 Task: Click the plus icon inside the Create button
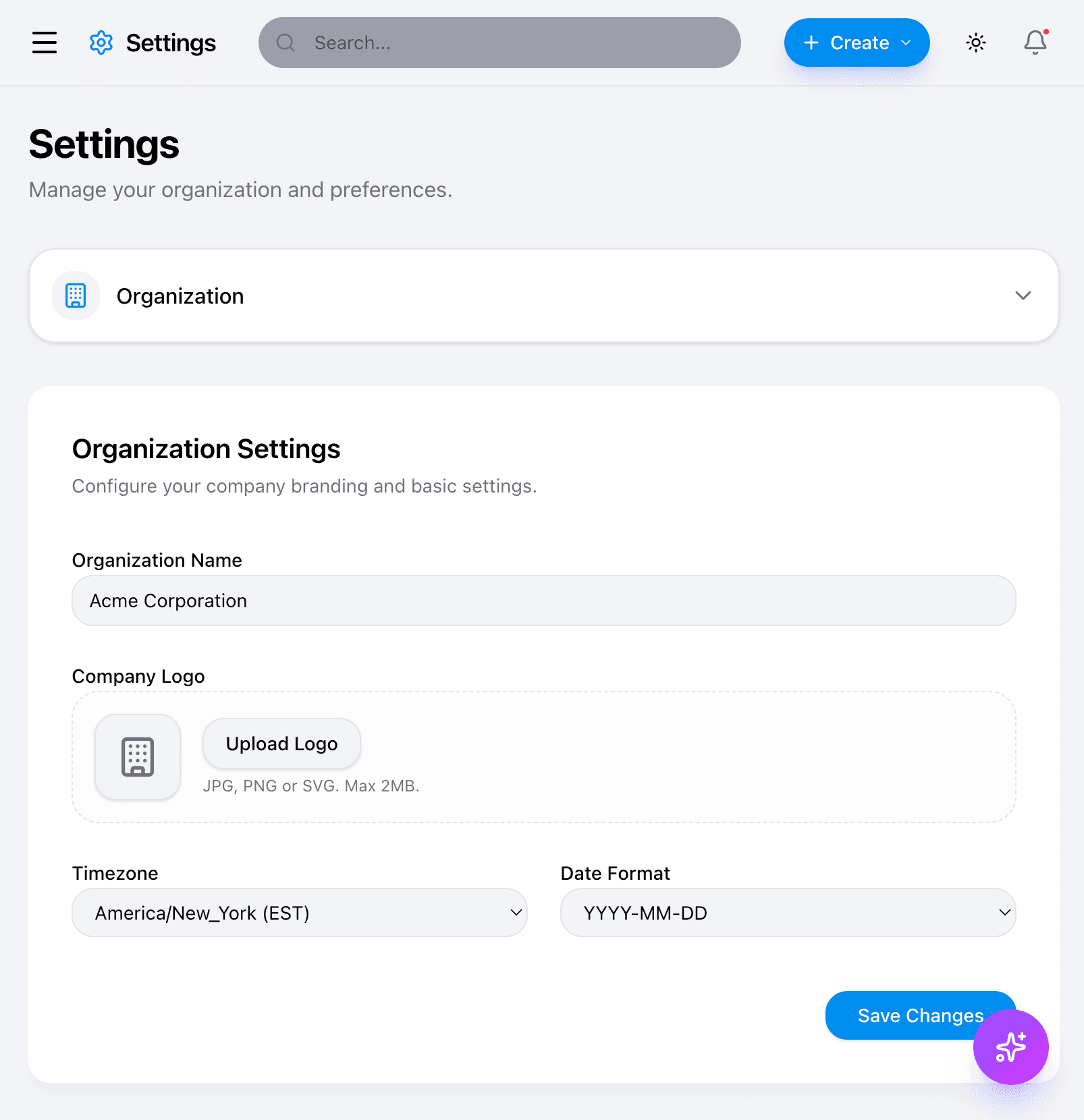pyautogui.click(x=811, y=43)
